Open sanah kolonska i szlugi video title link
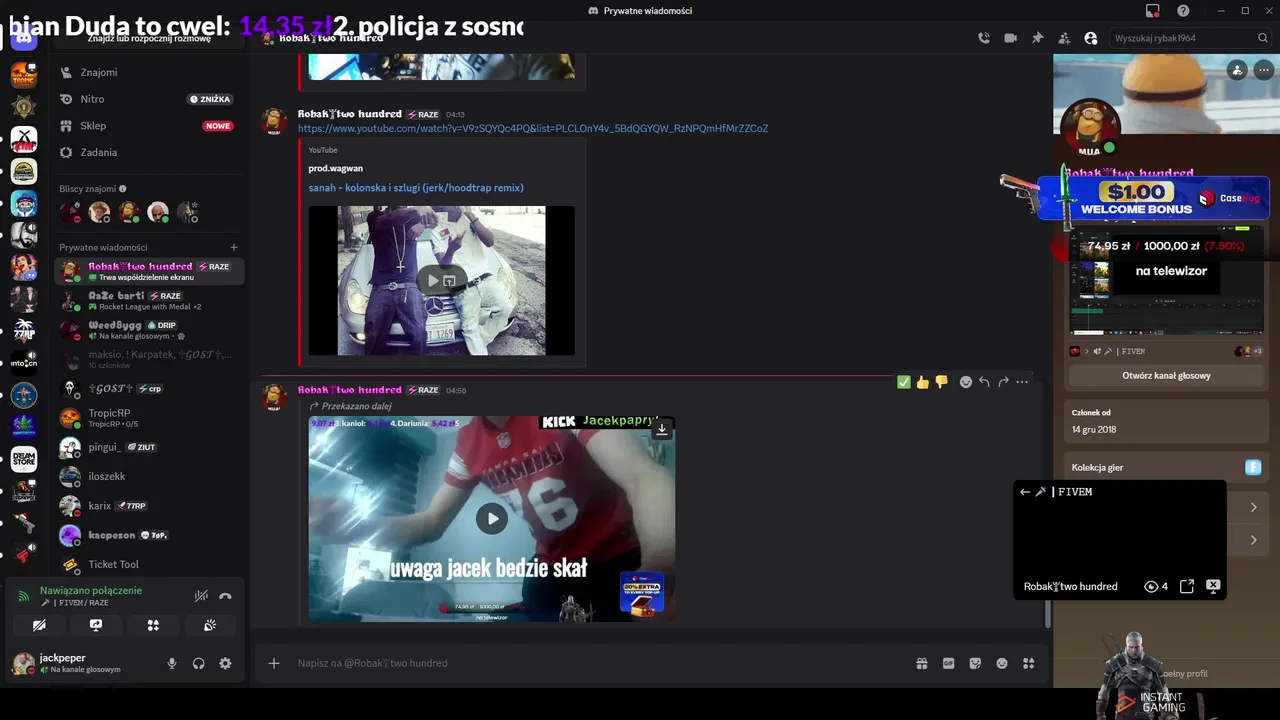The width and height of the screenshot is (1280, 720). point(416,188)
